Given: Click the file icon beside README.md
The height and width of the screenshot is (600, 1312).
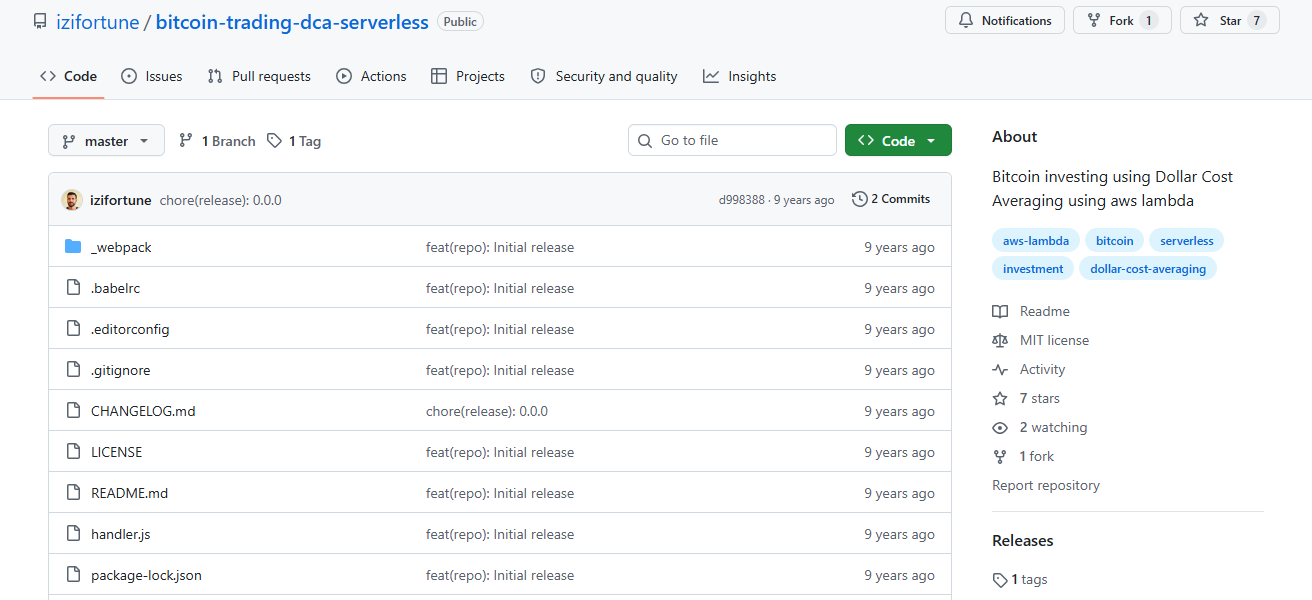Looking at the screenshot, I should (73, 493).
